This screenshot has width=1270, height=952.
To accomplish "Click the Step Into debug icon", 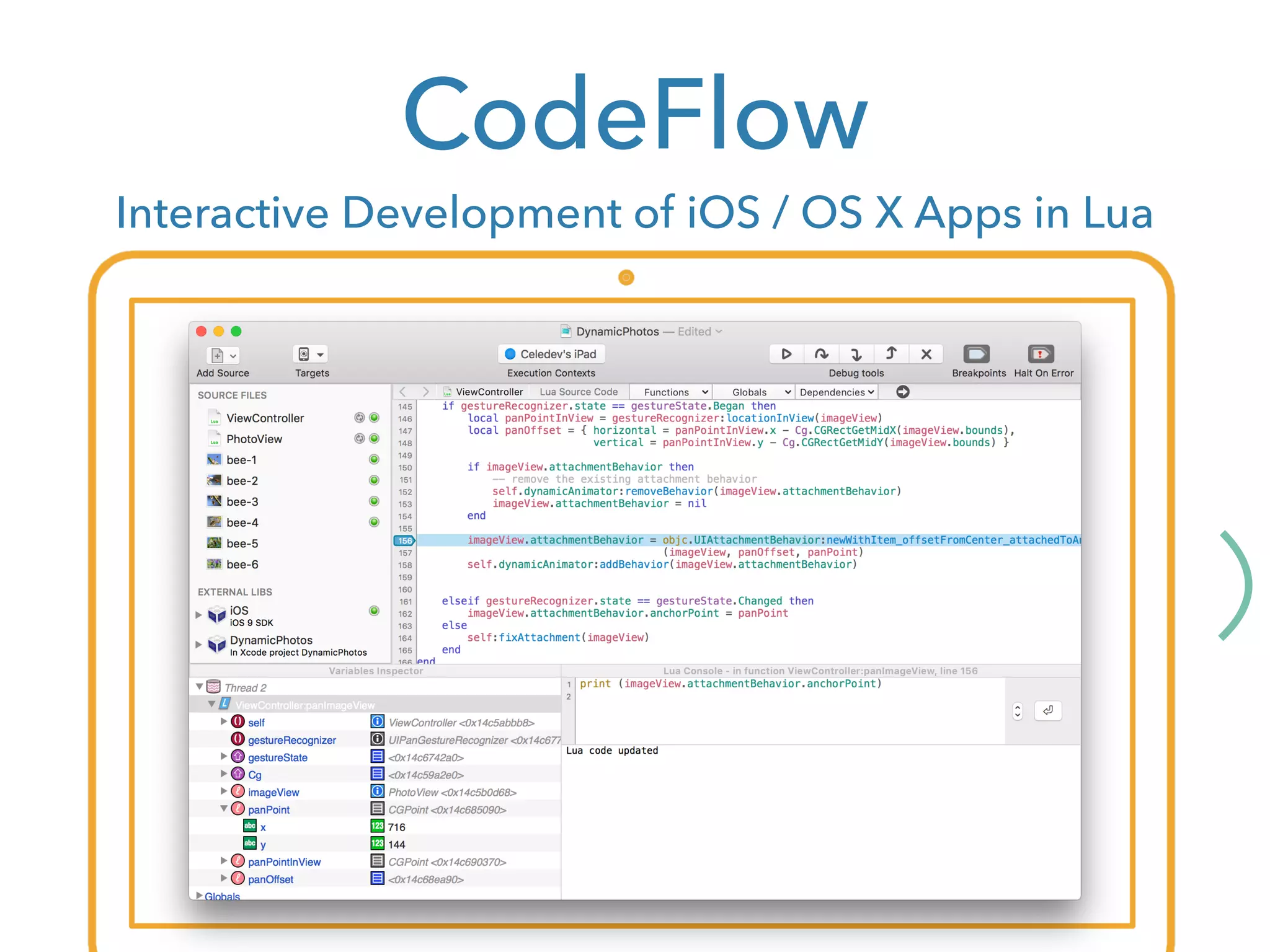I will click(x=856, y=354).
